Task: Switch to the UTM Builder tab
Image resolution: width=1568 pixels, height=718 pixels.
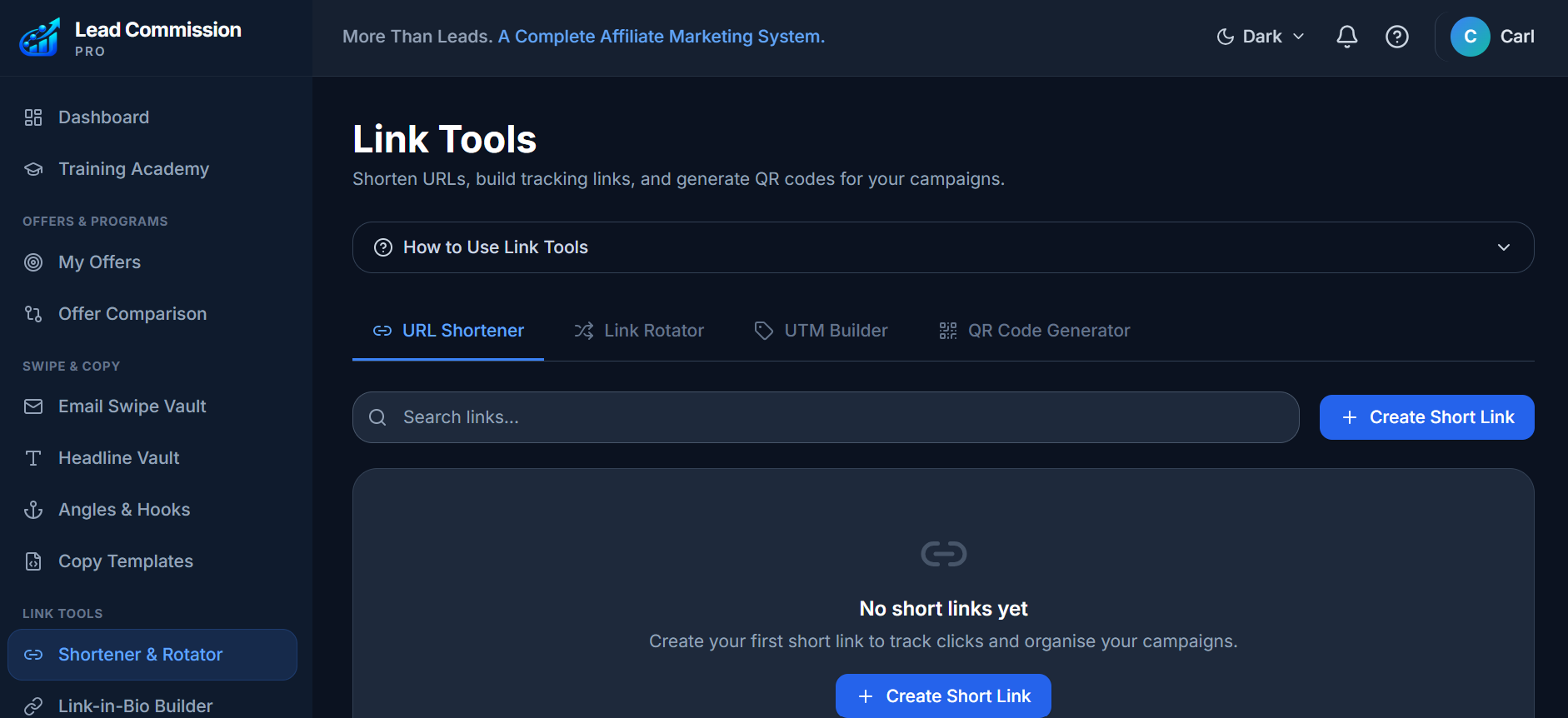Action: click(x=821, y=331)
